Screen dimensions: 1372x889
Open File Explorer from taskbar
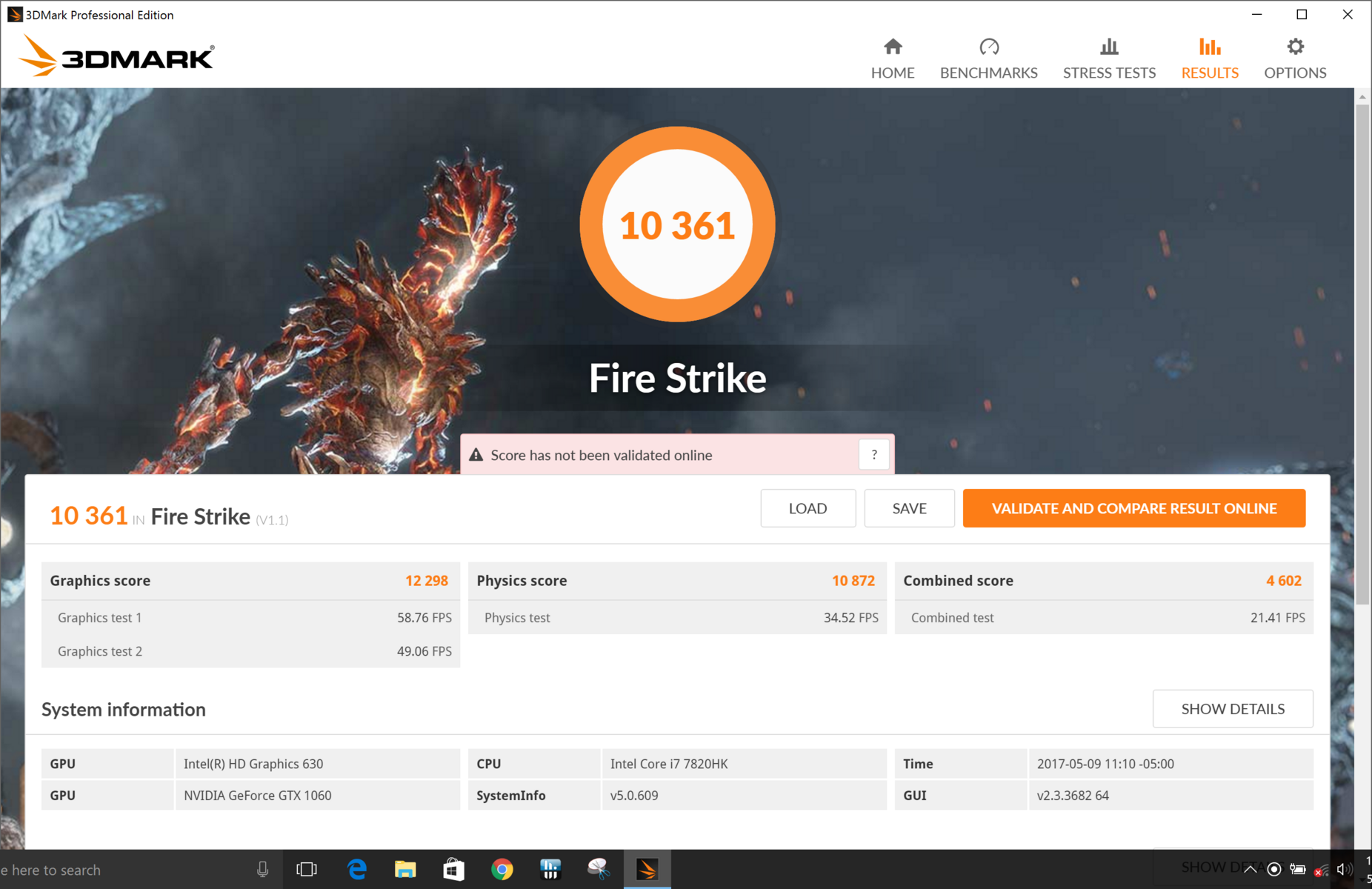tap(405, 869)
